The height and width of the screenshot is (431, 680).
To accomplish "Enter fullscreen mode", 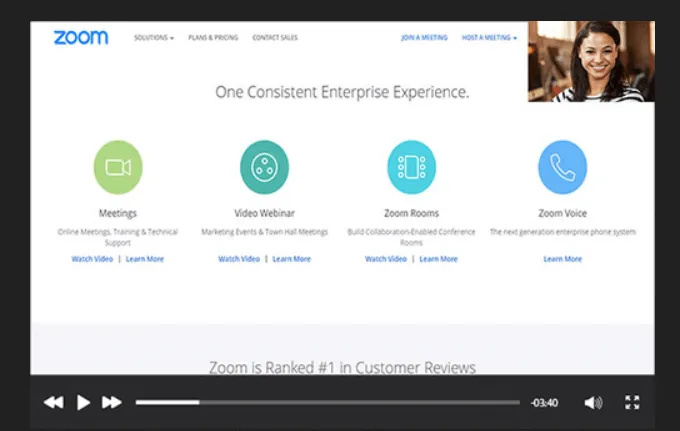I will click(632, 402).
